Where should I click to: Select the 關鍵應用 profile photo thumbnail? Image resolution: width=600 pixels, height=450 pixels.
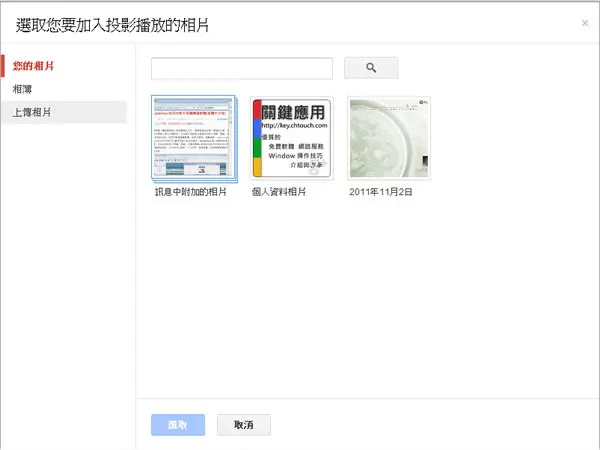(292, 138)
